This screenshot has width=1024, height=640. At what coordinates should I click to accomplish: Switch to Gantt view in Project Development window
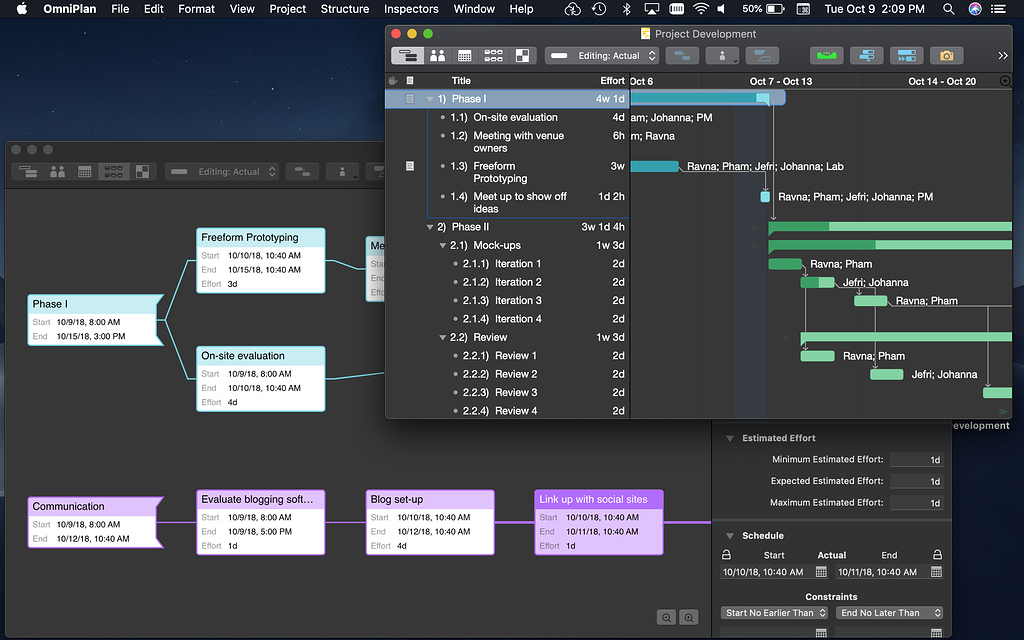[x=408, y=56]
